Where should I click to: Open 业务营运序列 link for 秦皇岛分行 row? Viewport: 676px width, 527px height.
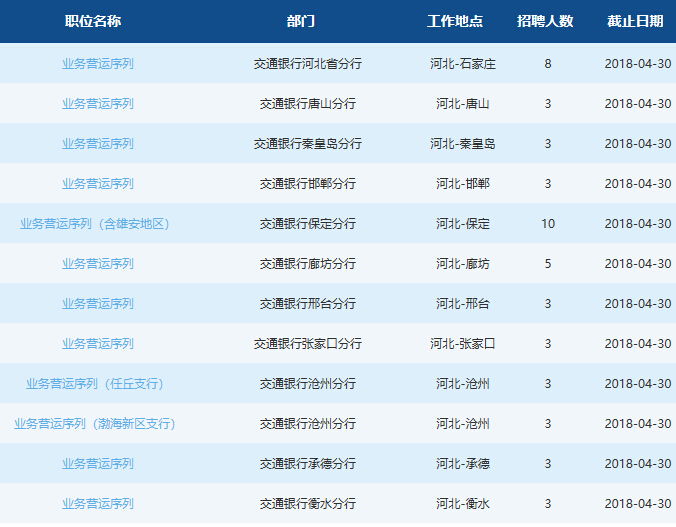click(98, 144)
